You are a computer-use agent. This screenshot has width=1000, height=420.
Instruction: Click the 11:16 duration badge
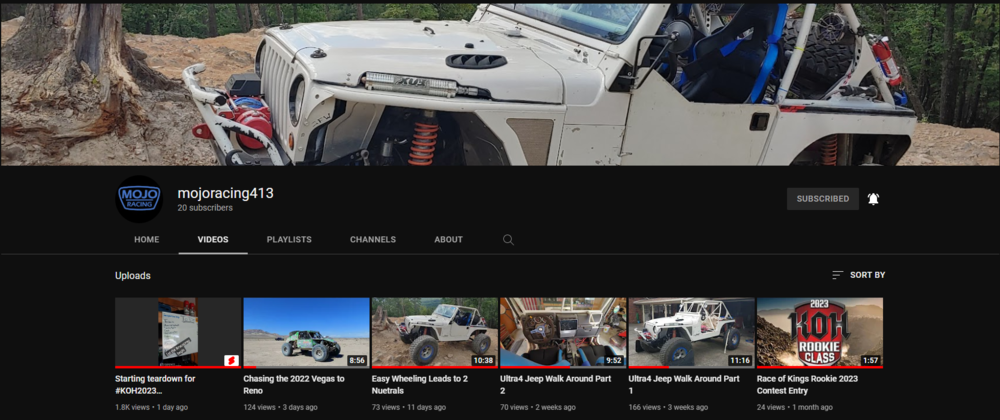740,361
